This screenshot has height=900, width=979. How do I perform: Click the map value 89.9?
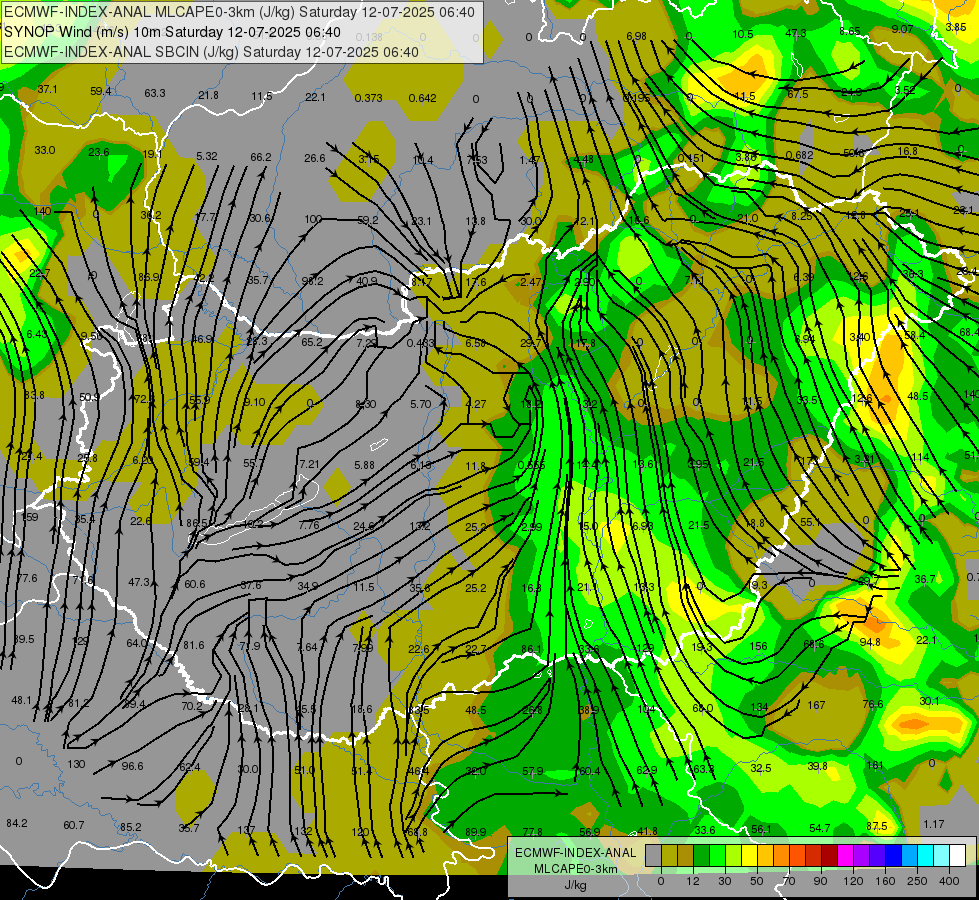[476, 832]
